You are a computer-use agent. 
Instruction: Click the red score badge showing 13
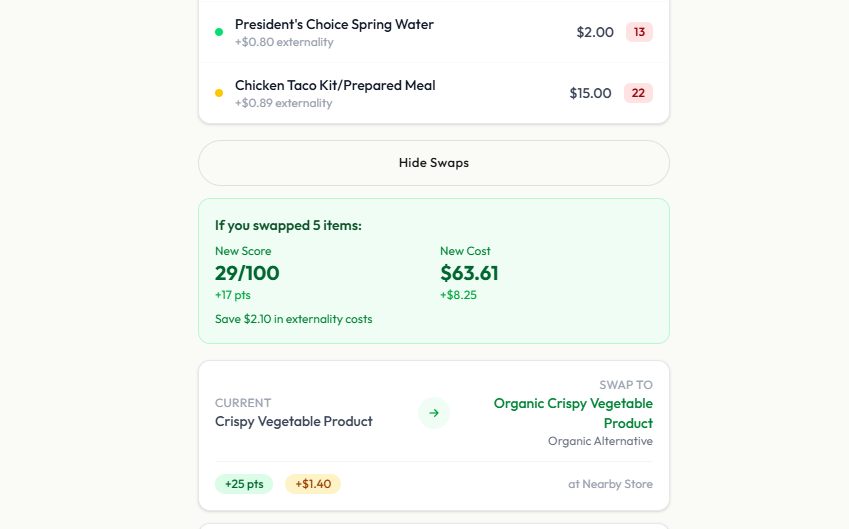pyautogui.click(x=639, y=32)
